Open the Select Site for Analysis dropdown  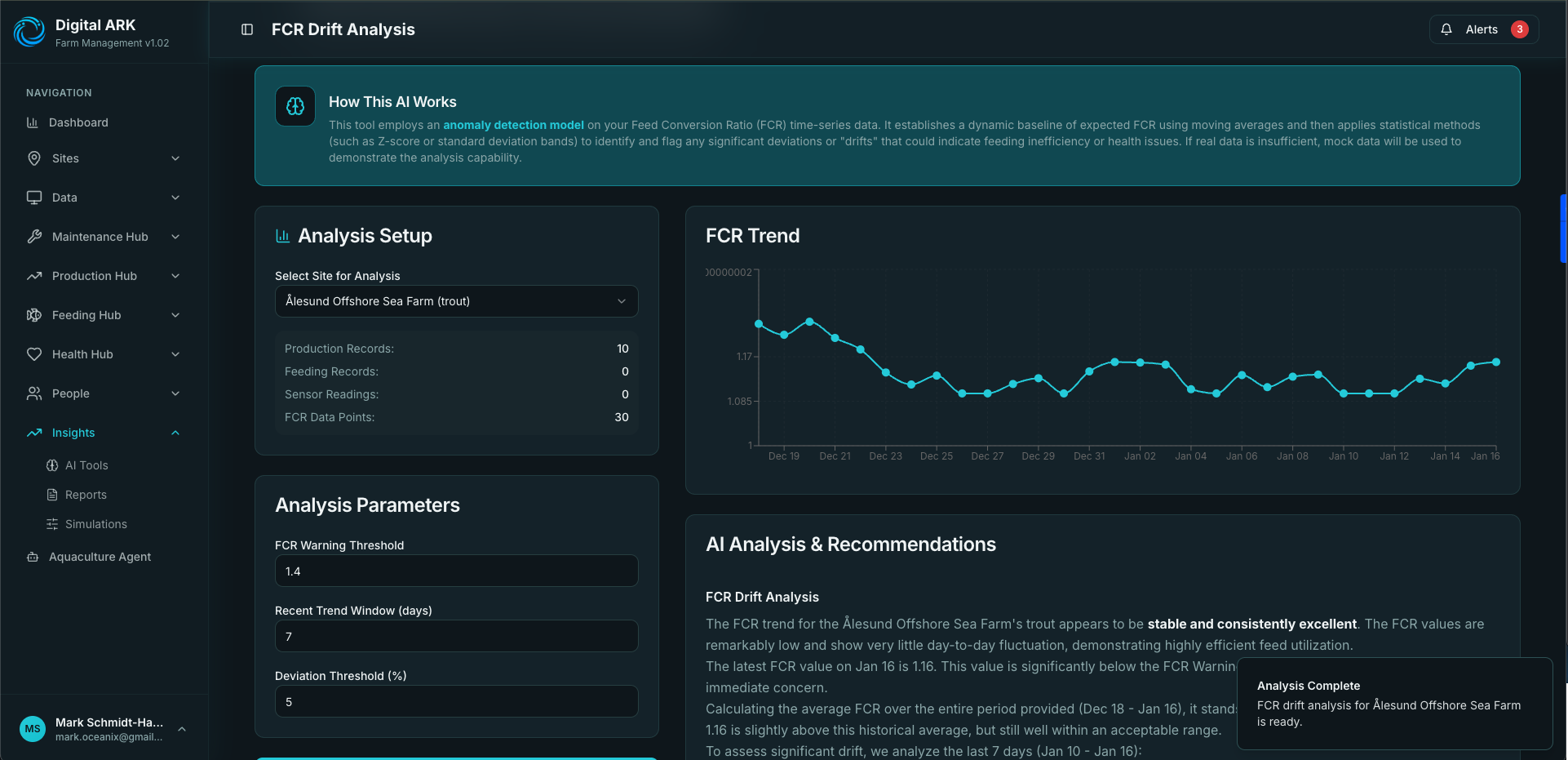coord(456,301)
